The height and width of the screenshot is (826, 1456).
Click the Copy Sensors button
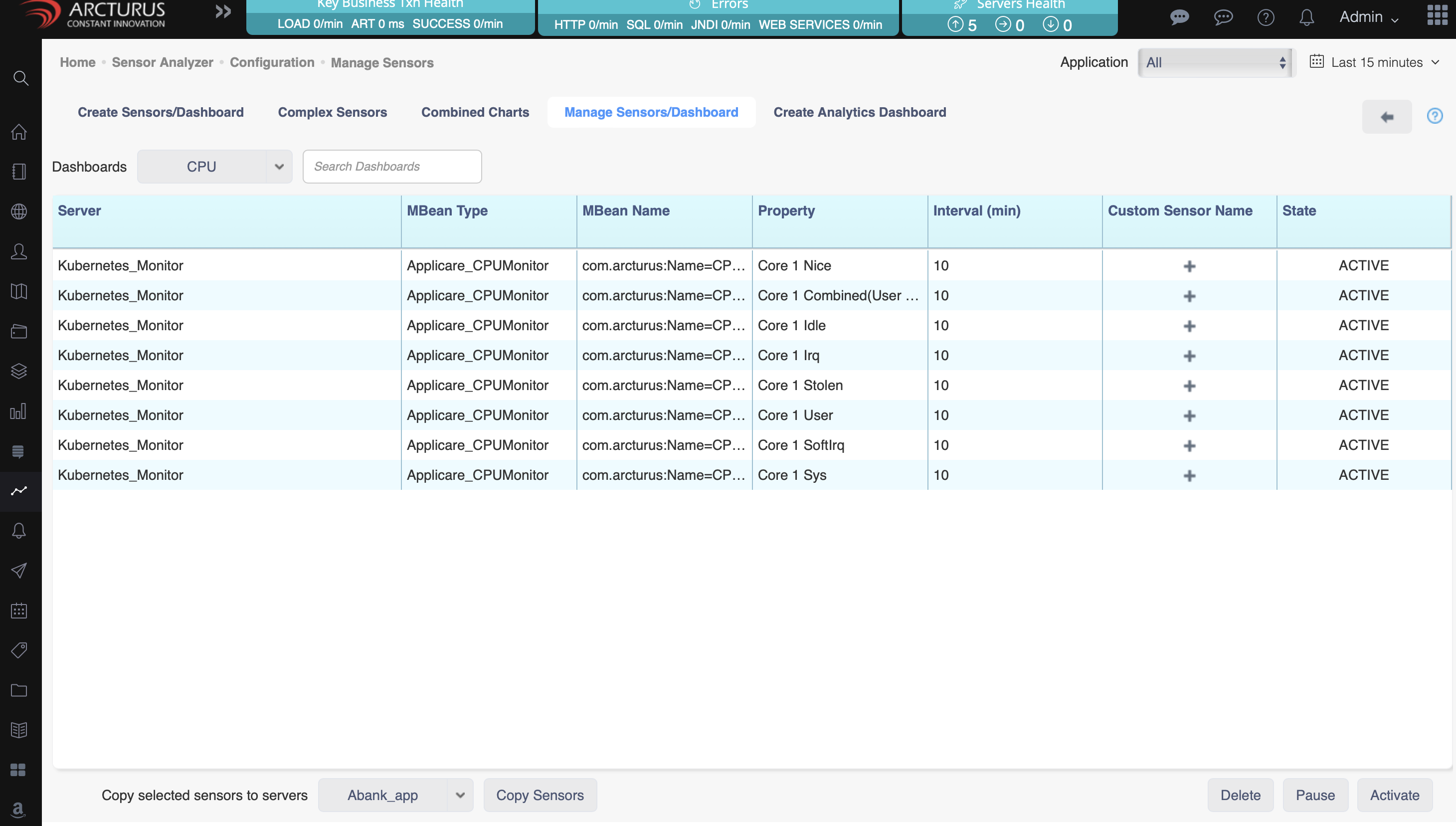coord(540,795)
